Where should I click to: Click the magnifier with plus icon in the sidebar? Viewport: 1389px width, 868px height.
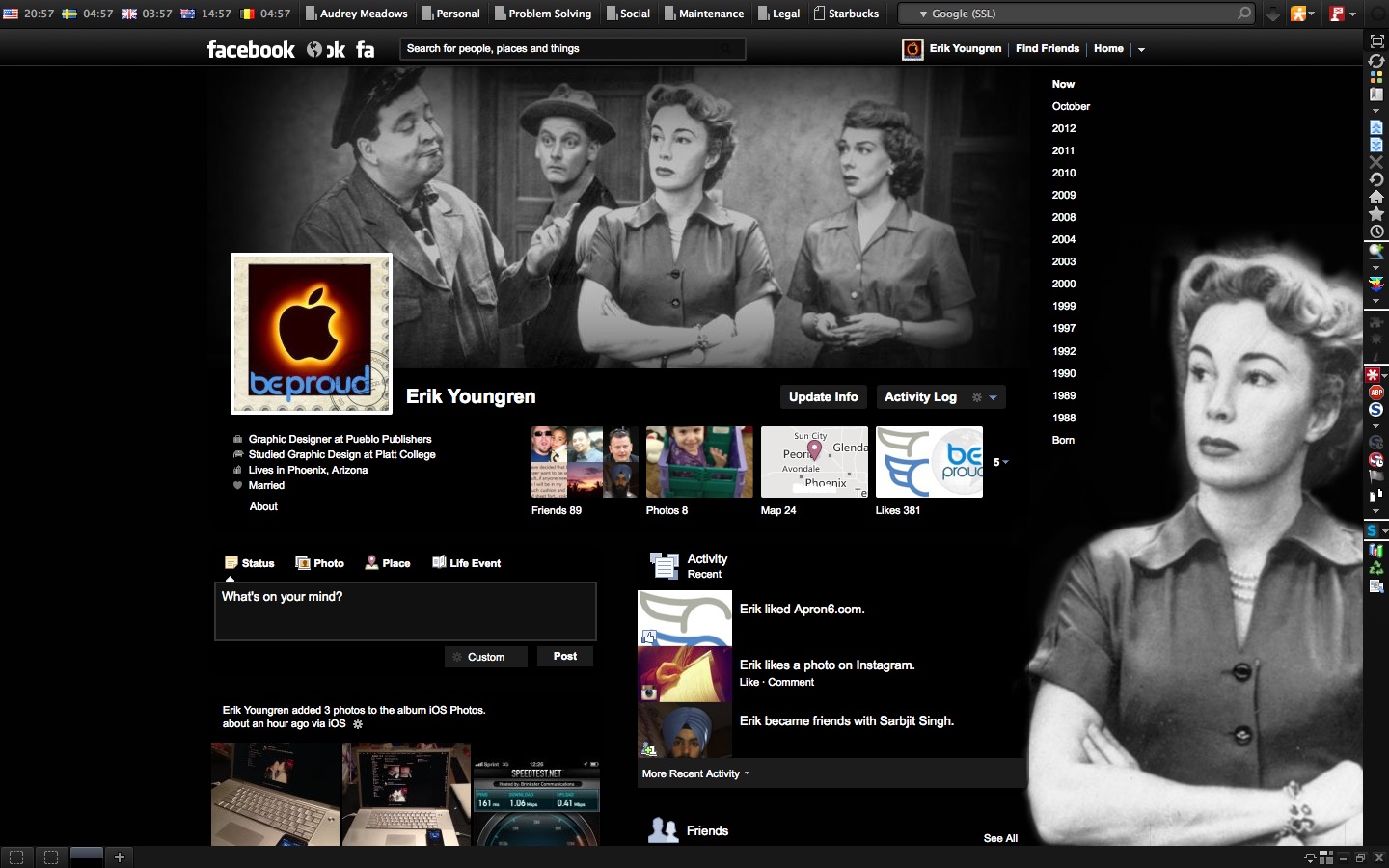coord(1376,251)
